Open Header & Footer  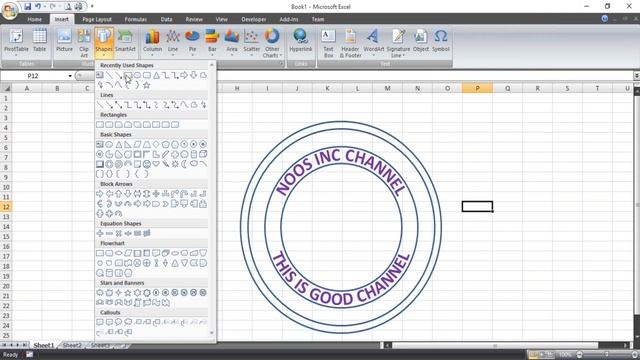click(350, 43)
